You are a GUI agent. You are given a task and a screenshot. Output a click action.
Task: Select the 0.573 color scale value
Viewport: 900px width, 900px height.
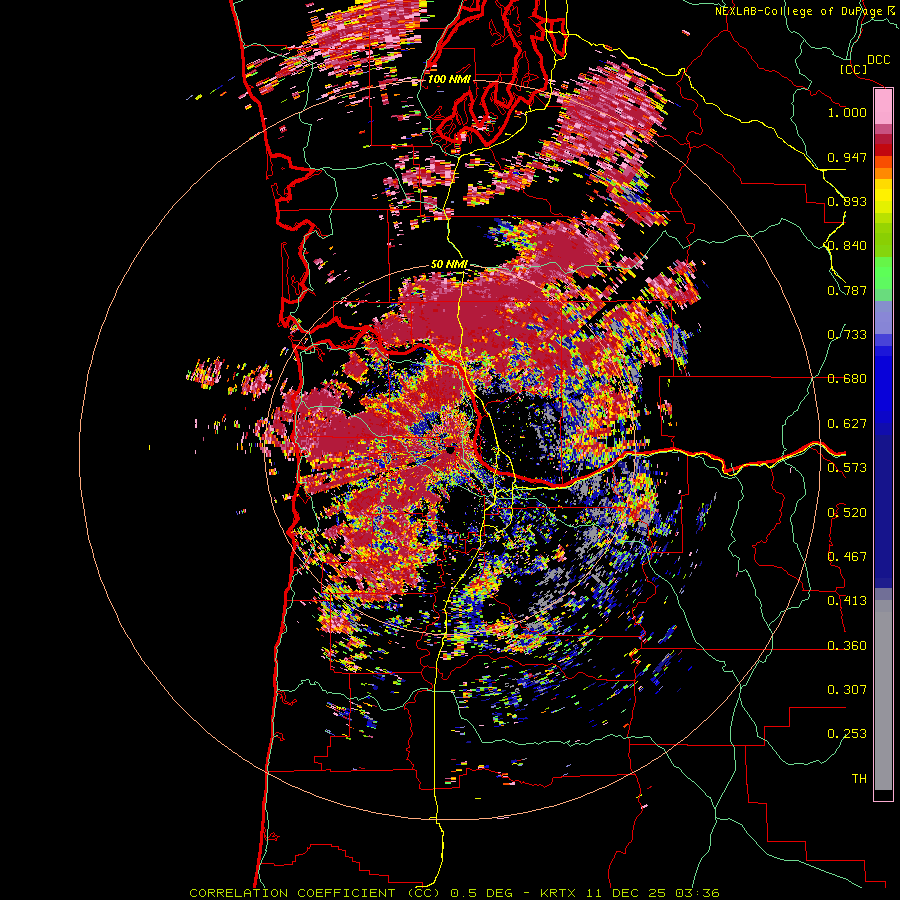(847, 468)
